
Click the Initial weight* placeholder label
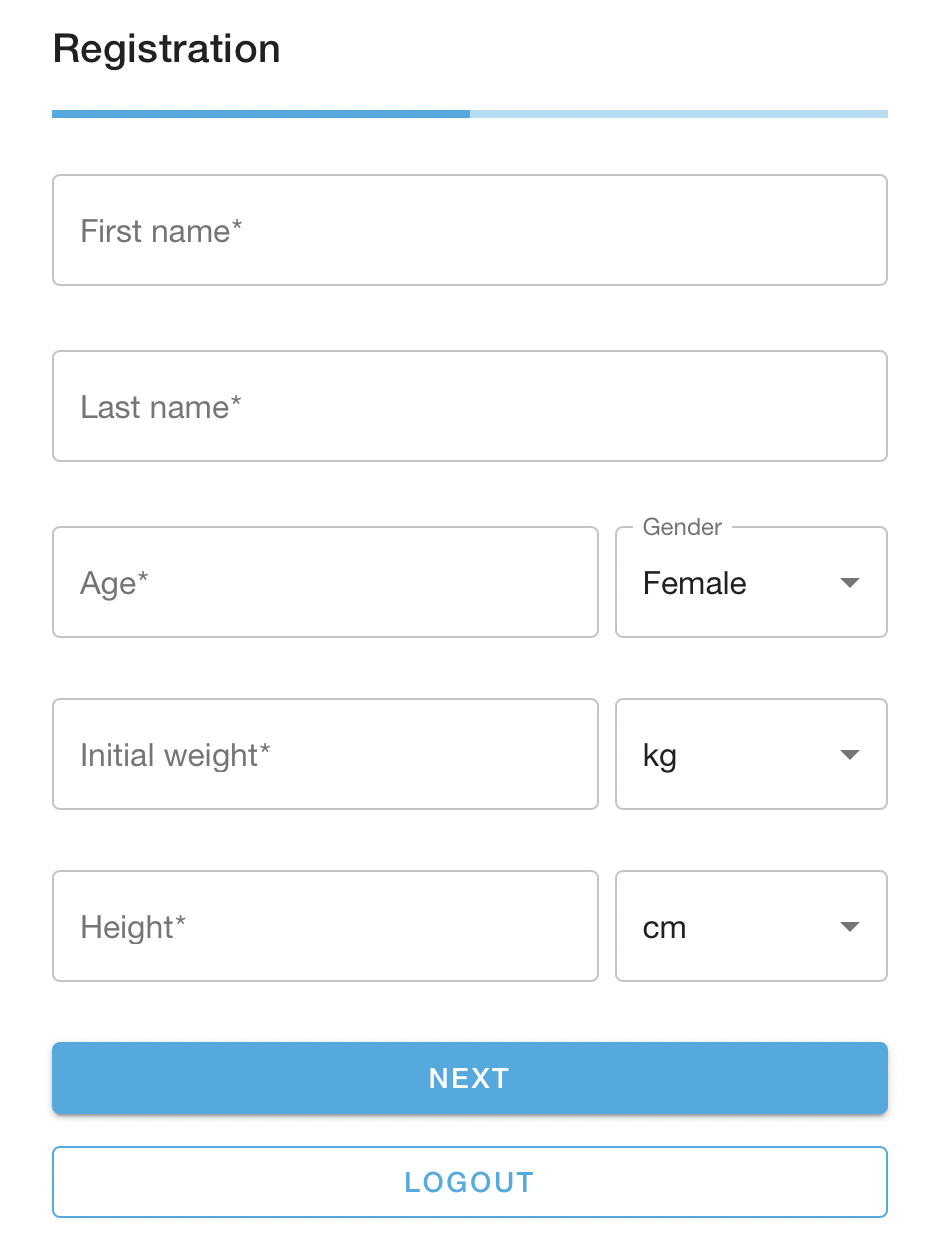pyautogui.click(x=175, y=755)
